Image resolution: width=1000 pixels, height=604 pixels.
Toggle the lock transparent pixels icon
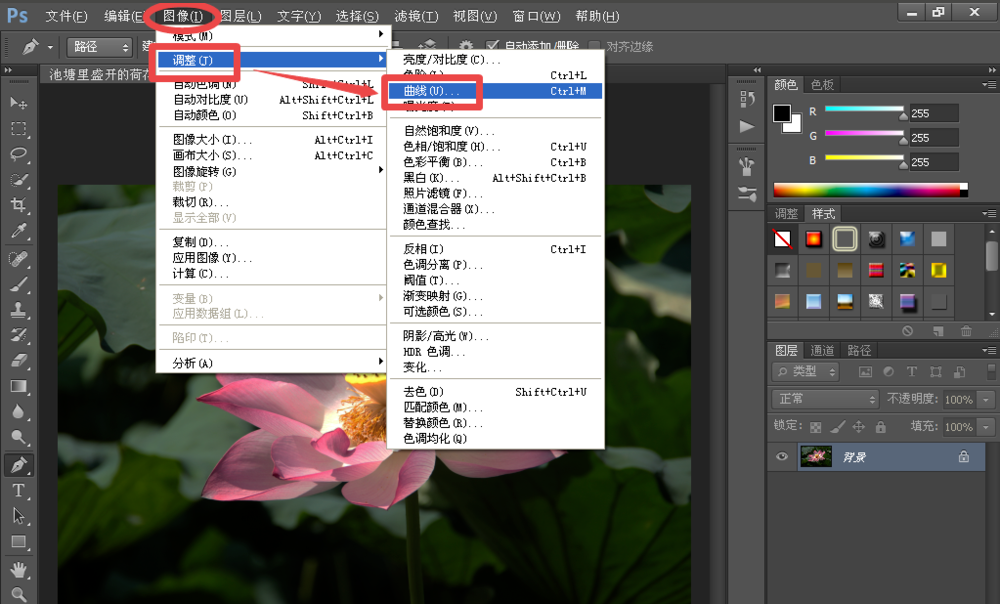(x=818, y=427)
